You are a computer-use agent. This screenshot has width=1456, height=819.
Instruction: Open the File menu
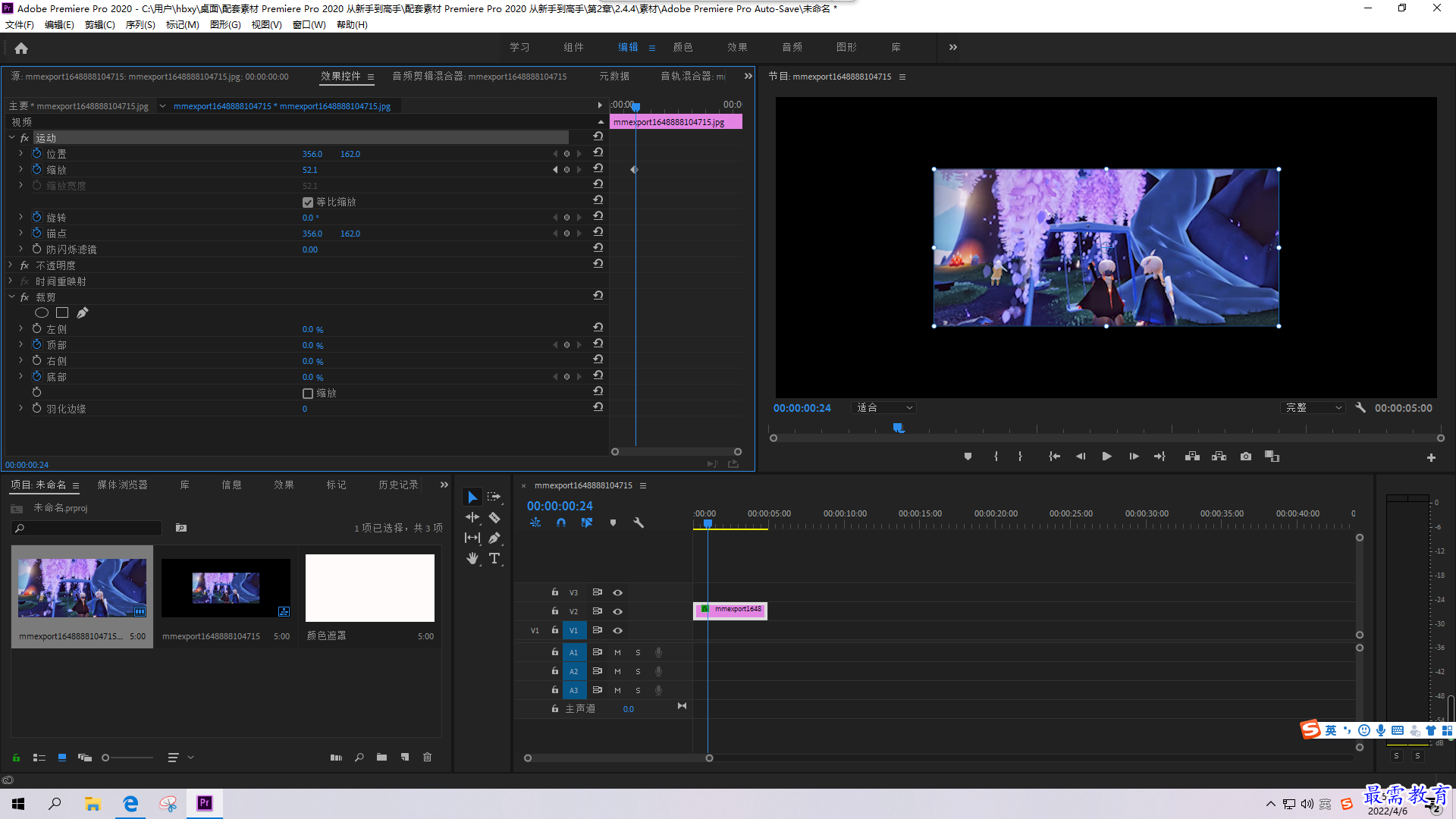pos(20,25)
